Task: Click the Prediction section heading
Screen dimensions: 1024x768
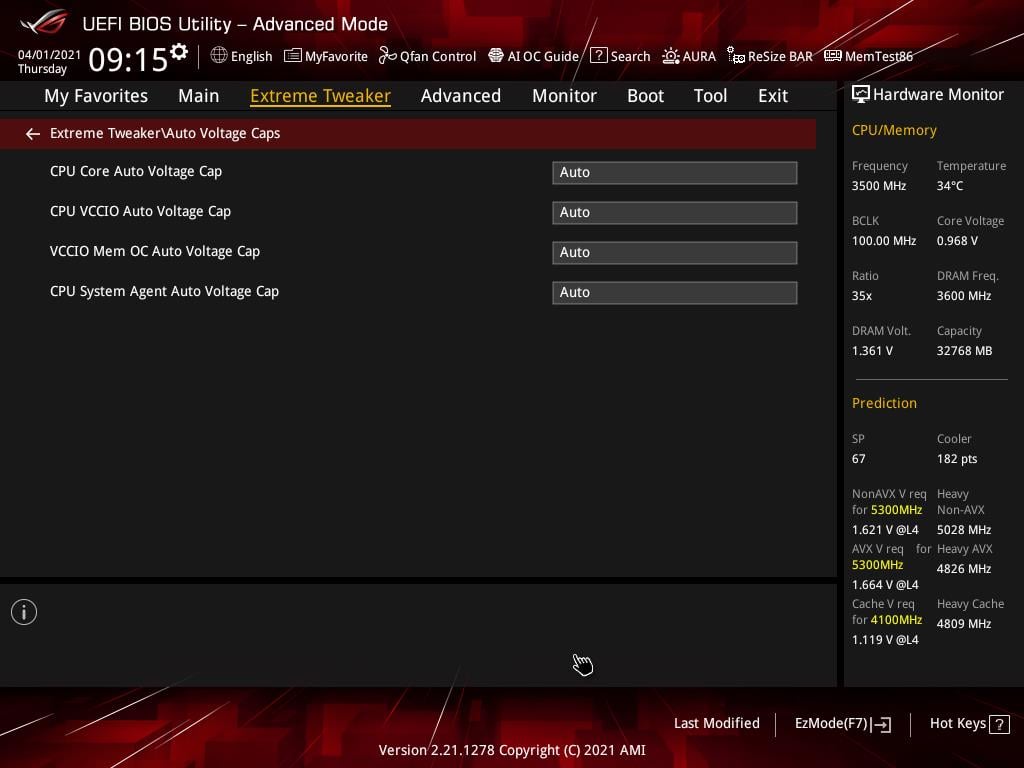Action: [x=884, y=403]
